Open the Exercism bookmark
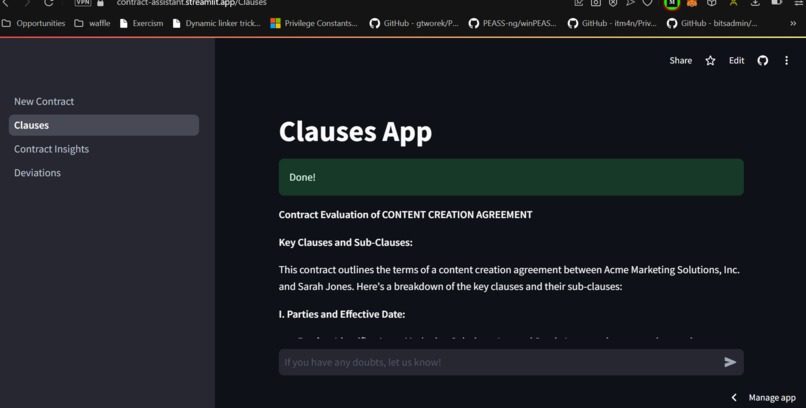The width and height of the screenshot is (806, 408). 141,23
